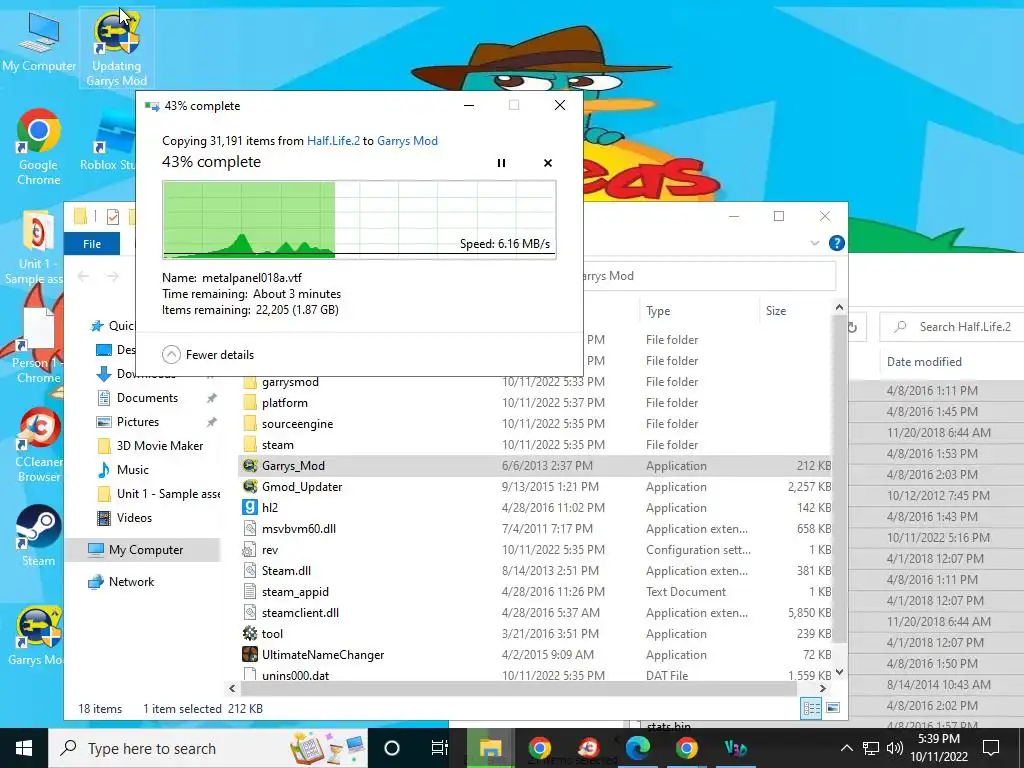
Task: Open File Explorer on taskbar
Action: tap(490, 748)
